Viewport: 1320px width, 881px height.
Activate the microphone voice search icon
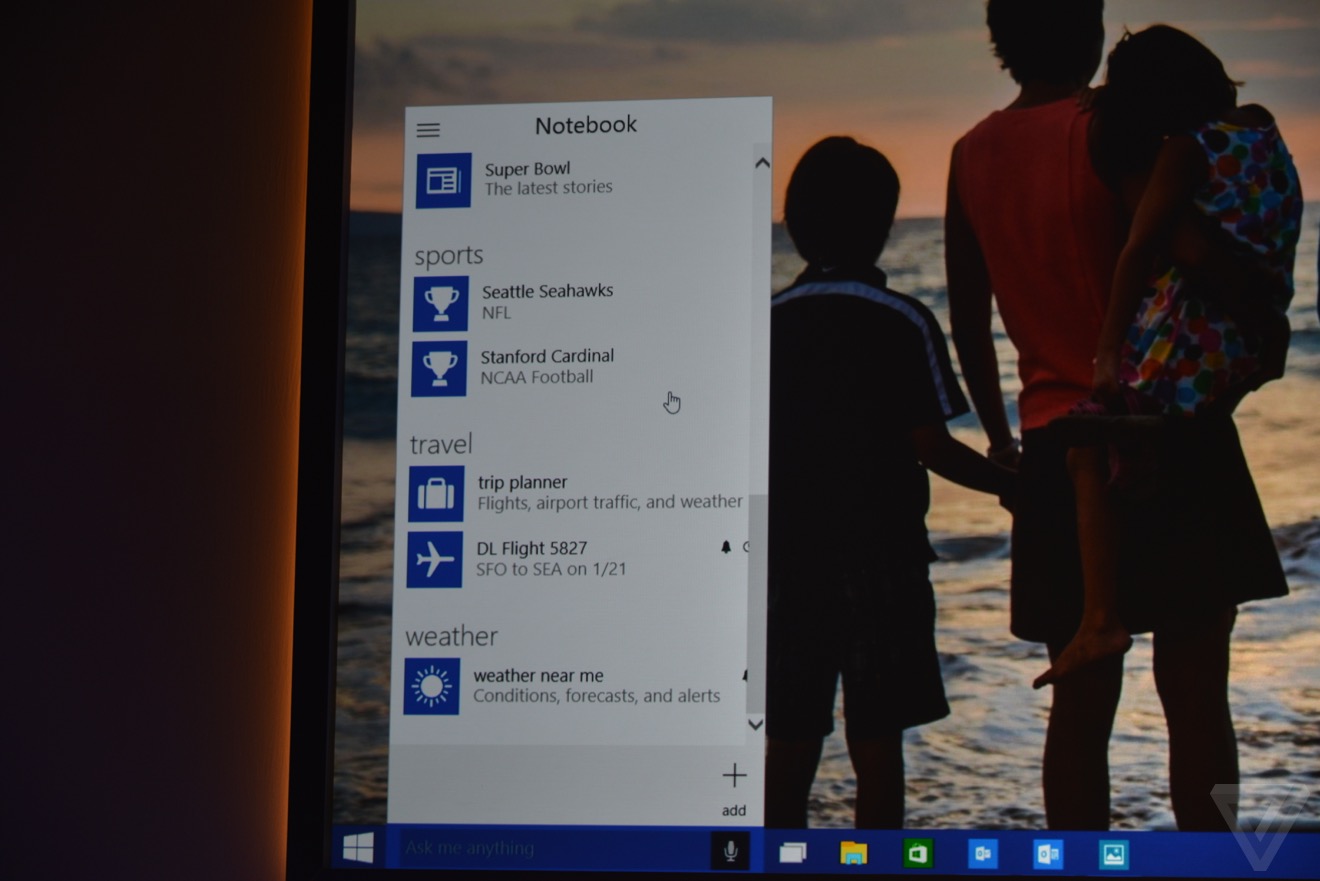tap(731, 851)
